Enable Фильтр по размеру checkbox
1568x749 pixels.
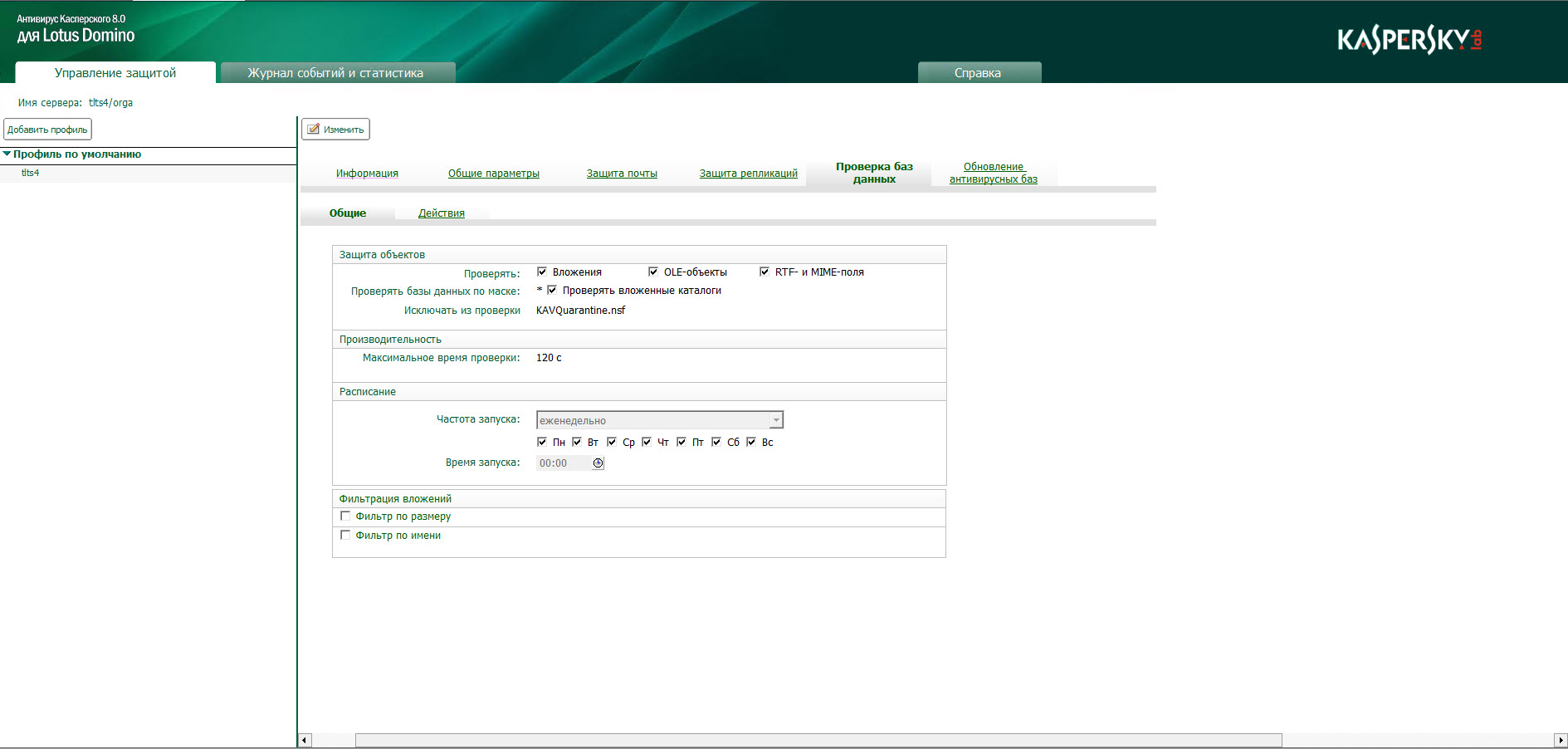coord(345,516)
